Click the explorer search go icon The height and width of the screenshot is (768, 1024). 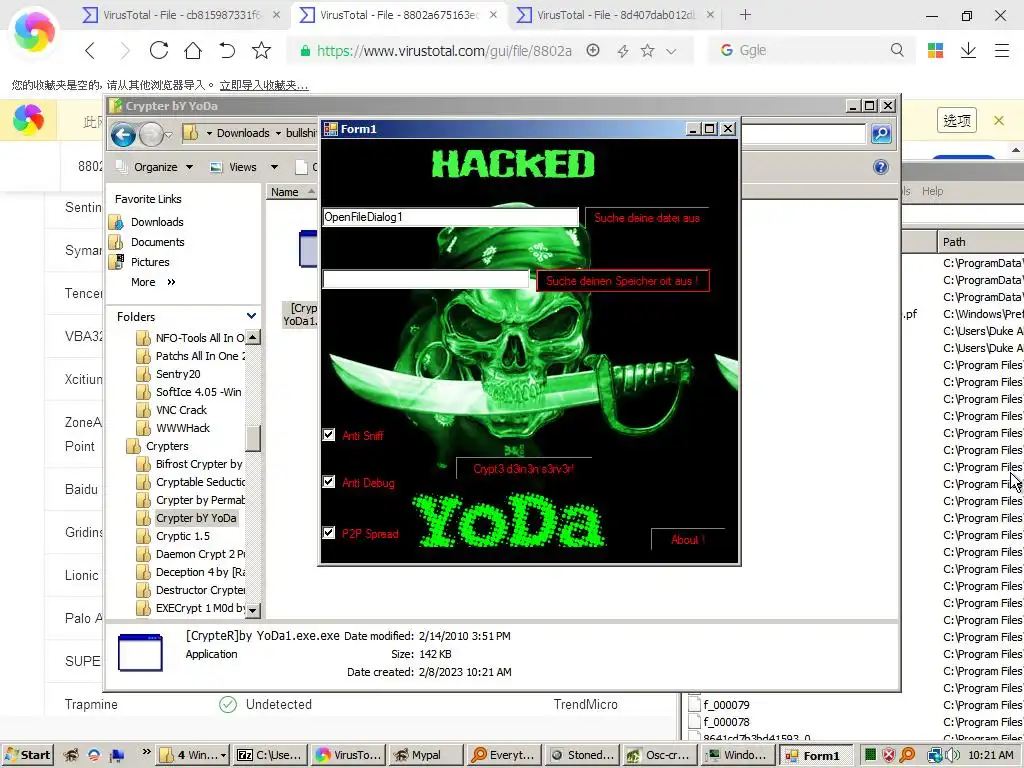point(881,134)
